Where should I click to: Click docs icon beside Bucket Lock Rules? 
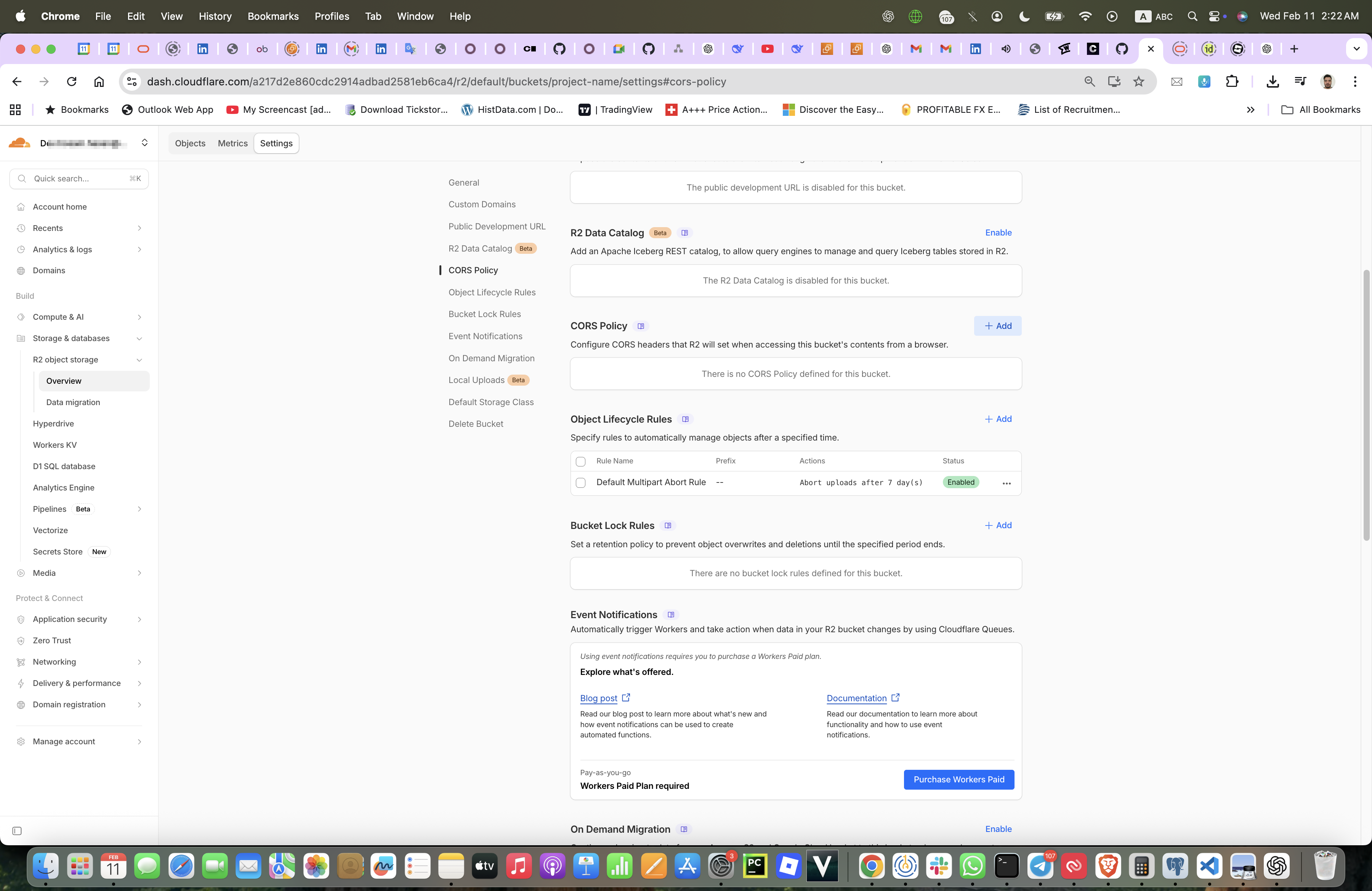tap(668, 526)
